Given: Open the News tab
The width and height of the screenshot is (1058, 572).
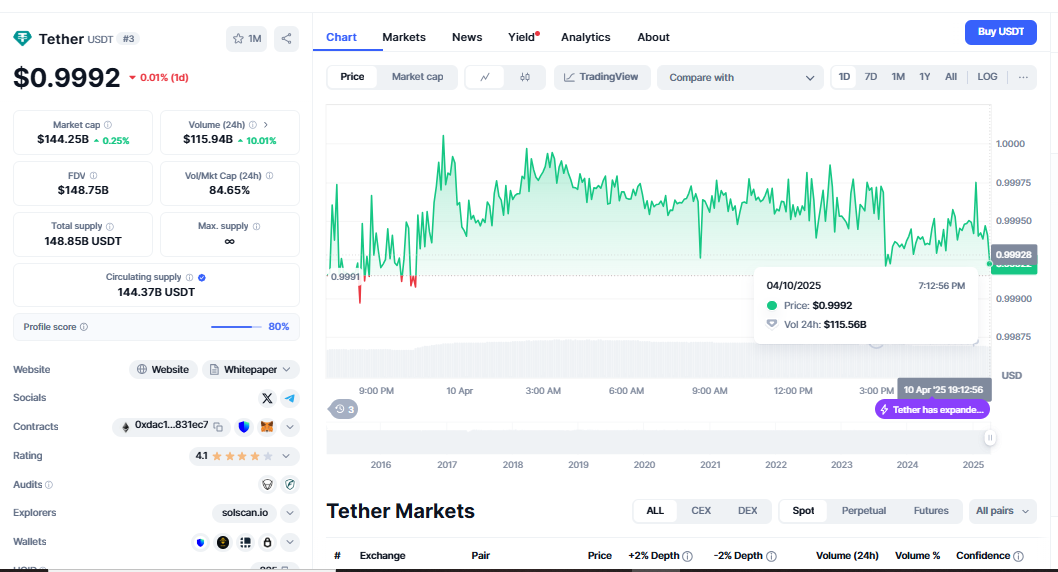Looking at the screenshot, I should 467,37.
